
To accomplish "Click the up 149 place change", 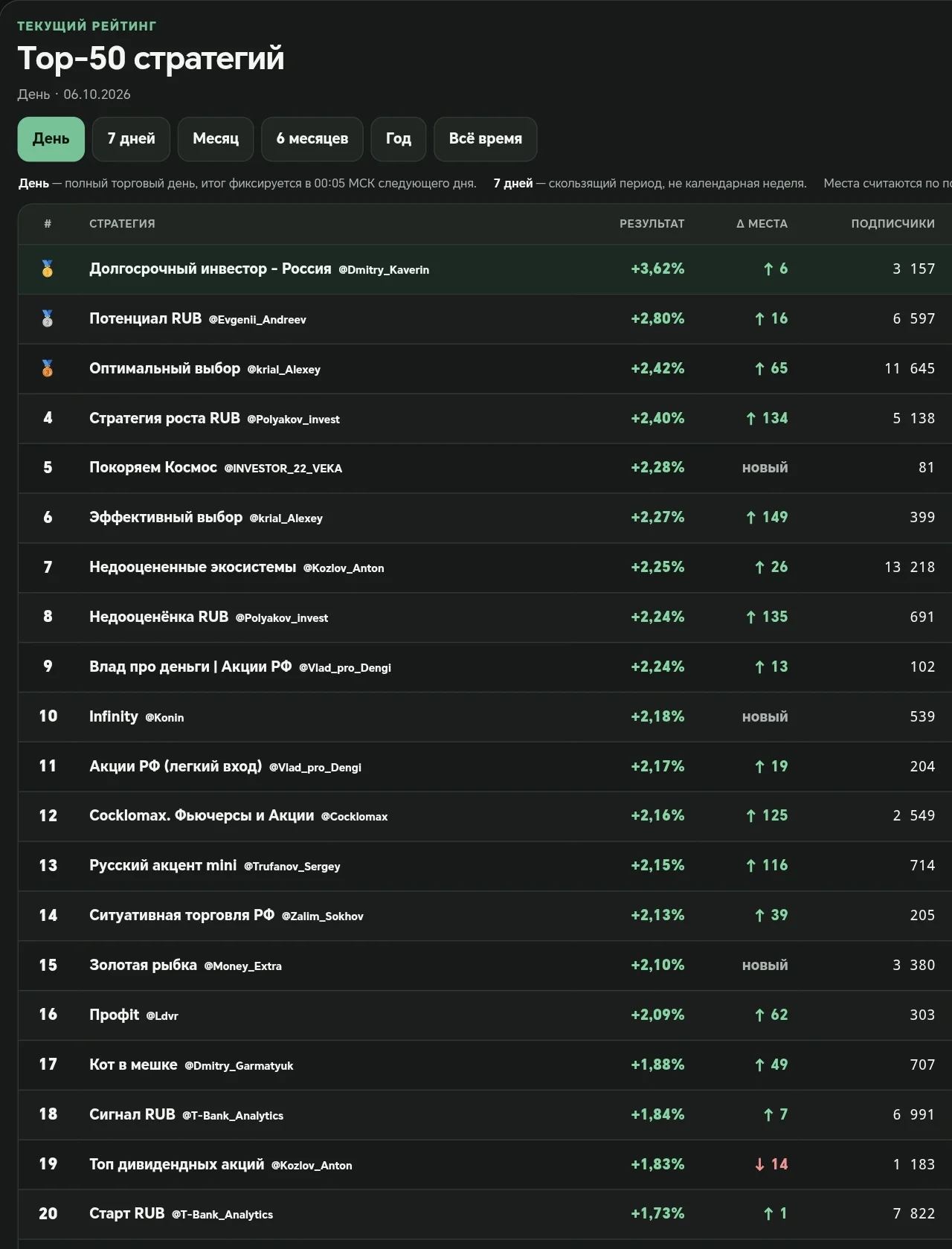I will coord(767,517).
